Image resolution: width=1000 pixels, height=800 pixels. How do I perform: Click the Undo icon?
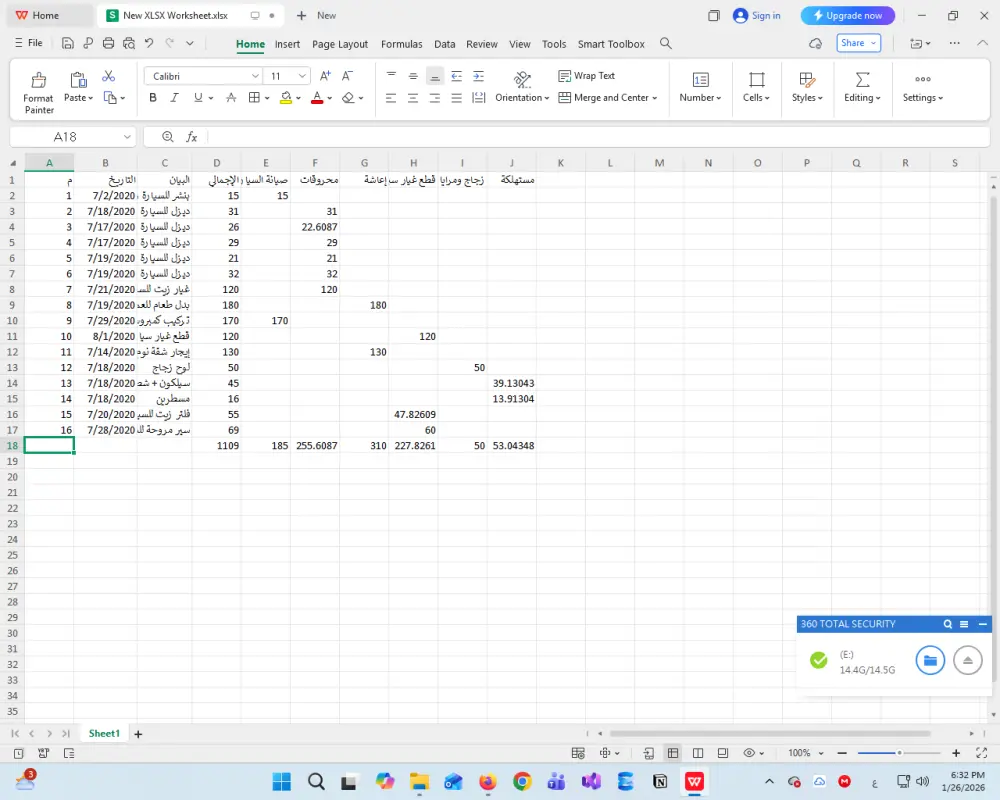tap(148, 43)
